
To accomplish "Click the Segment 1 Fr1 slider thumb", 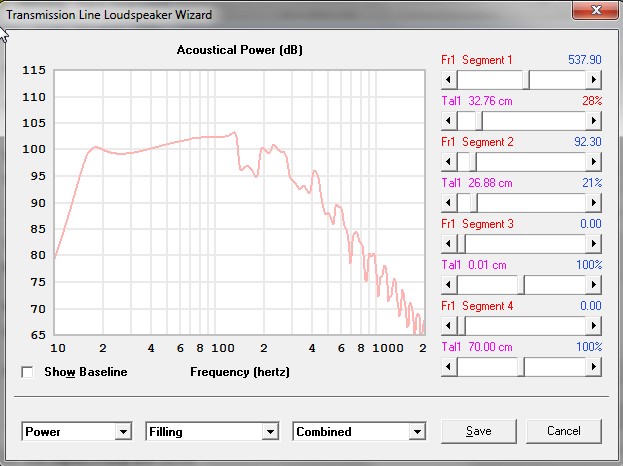I will [526, 79].
